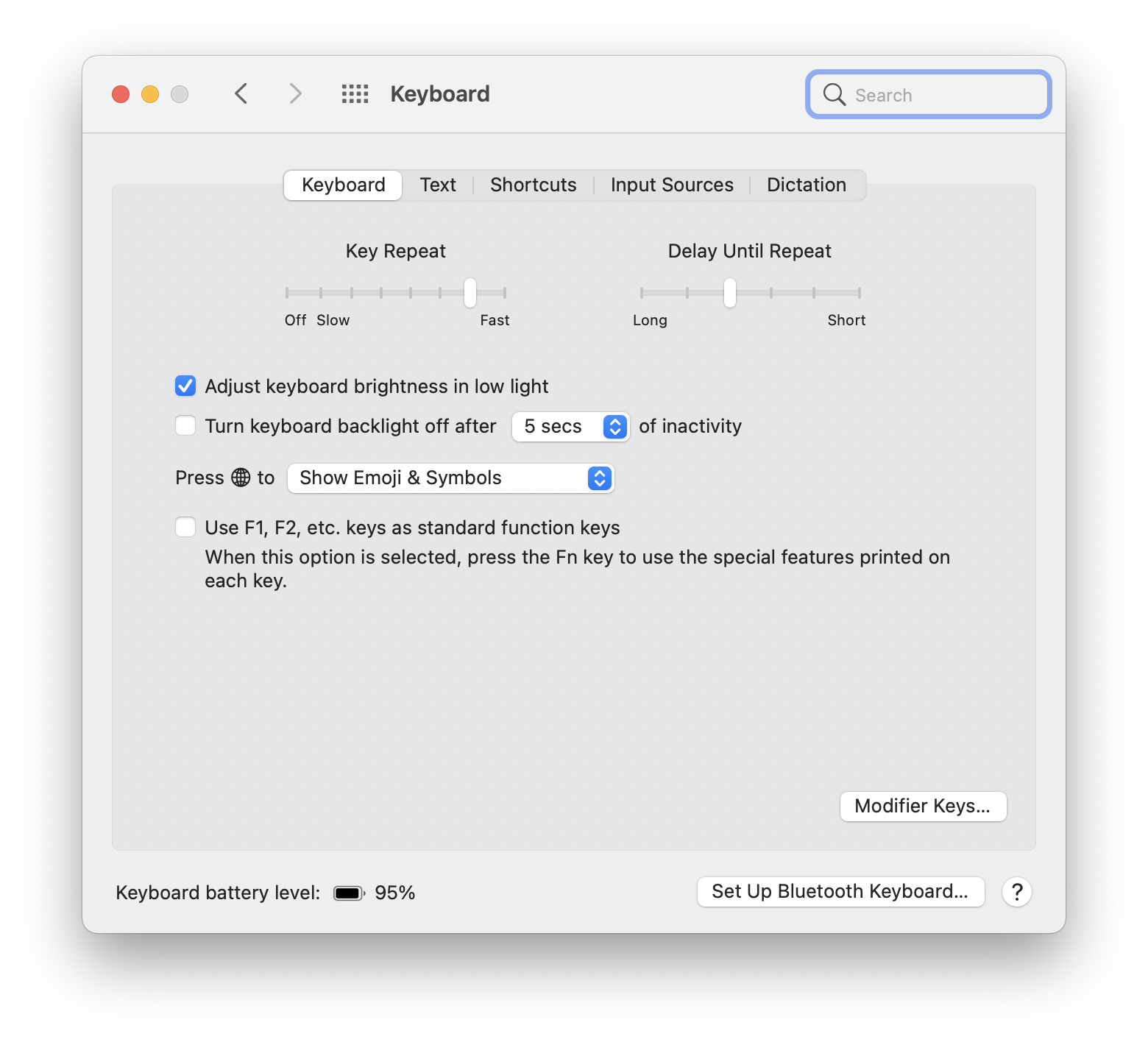Image resolution: width=1148 pixels, height=1042 pixels.
Task: Focus the Search field
Action: coord(929,94)
